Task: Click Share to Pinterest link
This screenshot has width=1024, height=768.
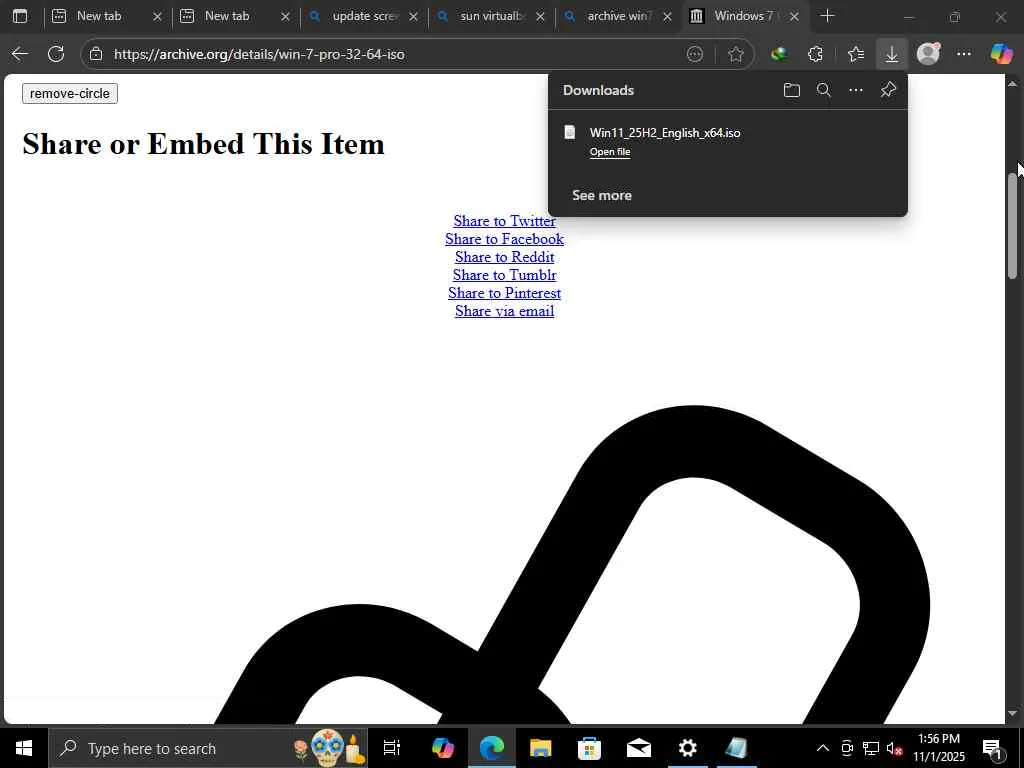Action: [x=504, y=293]
